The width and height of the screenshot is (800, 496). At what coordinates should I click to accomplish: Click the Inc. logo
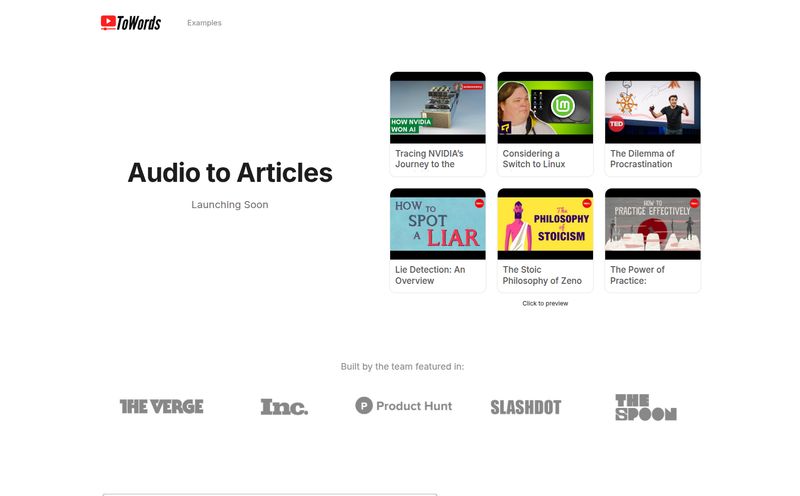click(x=284, y=407)
